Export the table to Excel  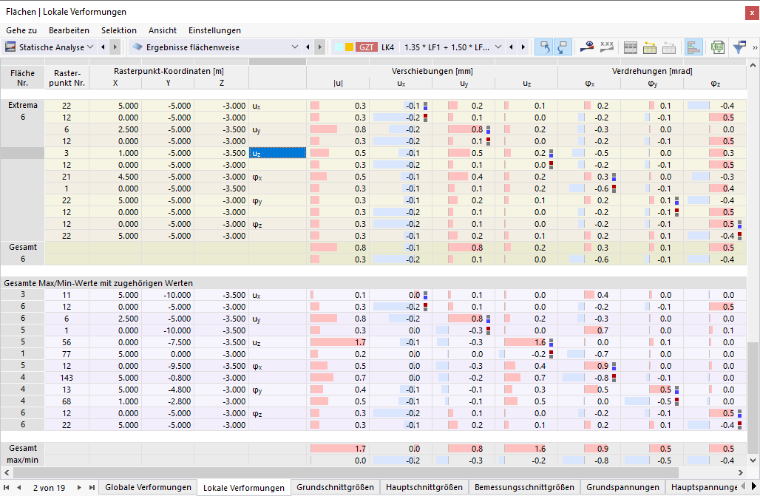[717, 47]
